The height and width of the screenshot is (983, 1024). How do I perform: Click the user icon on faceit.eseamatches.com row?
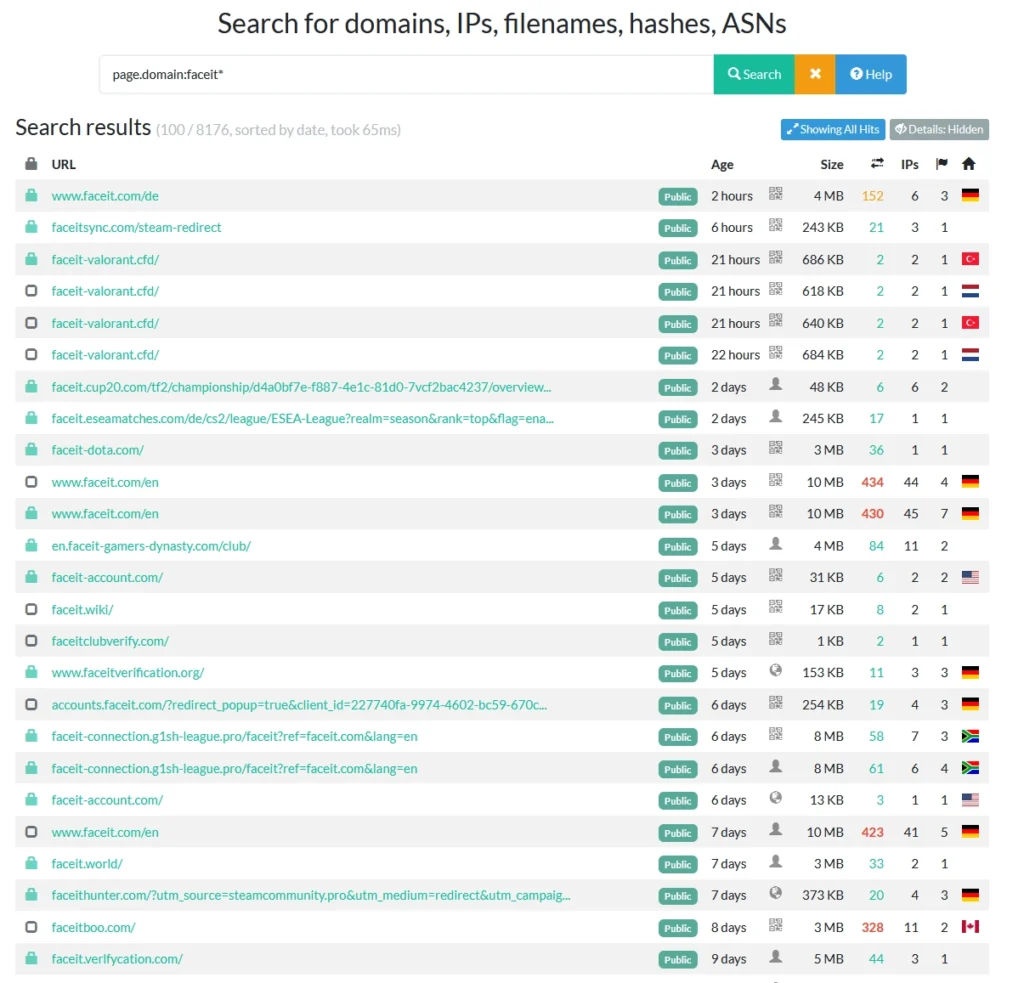(775, 416)
